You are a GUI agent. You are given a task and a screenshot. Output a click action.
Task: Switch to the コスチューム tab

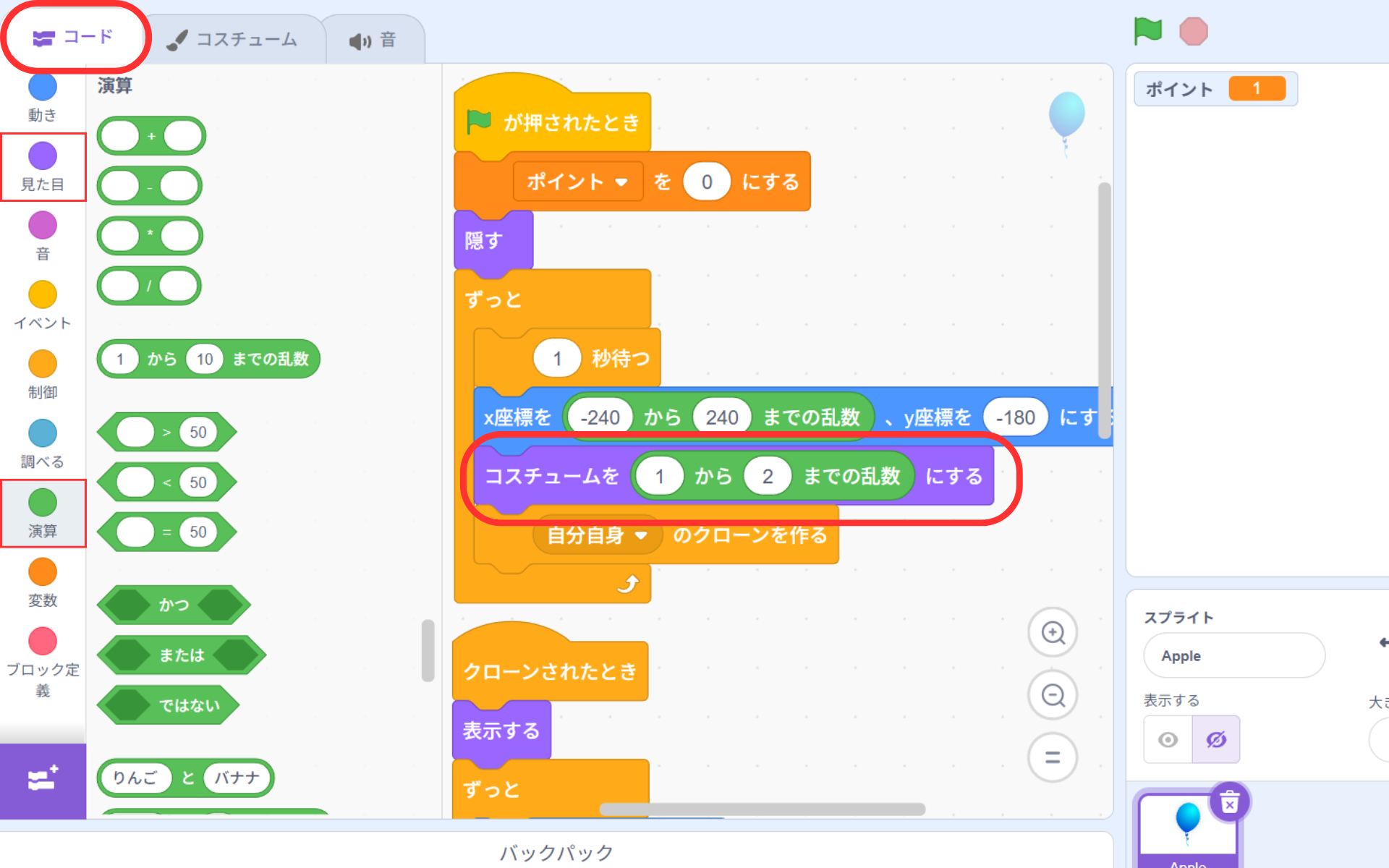[234, 40]
